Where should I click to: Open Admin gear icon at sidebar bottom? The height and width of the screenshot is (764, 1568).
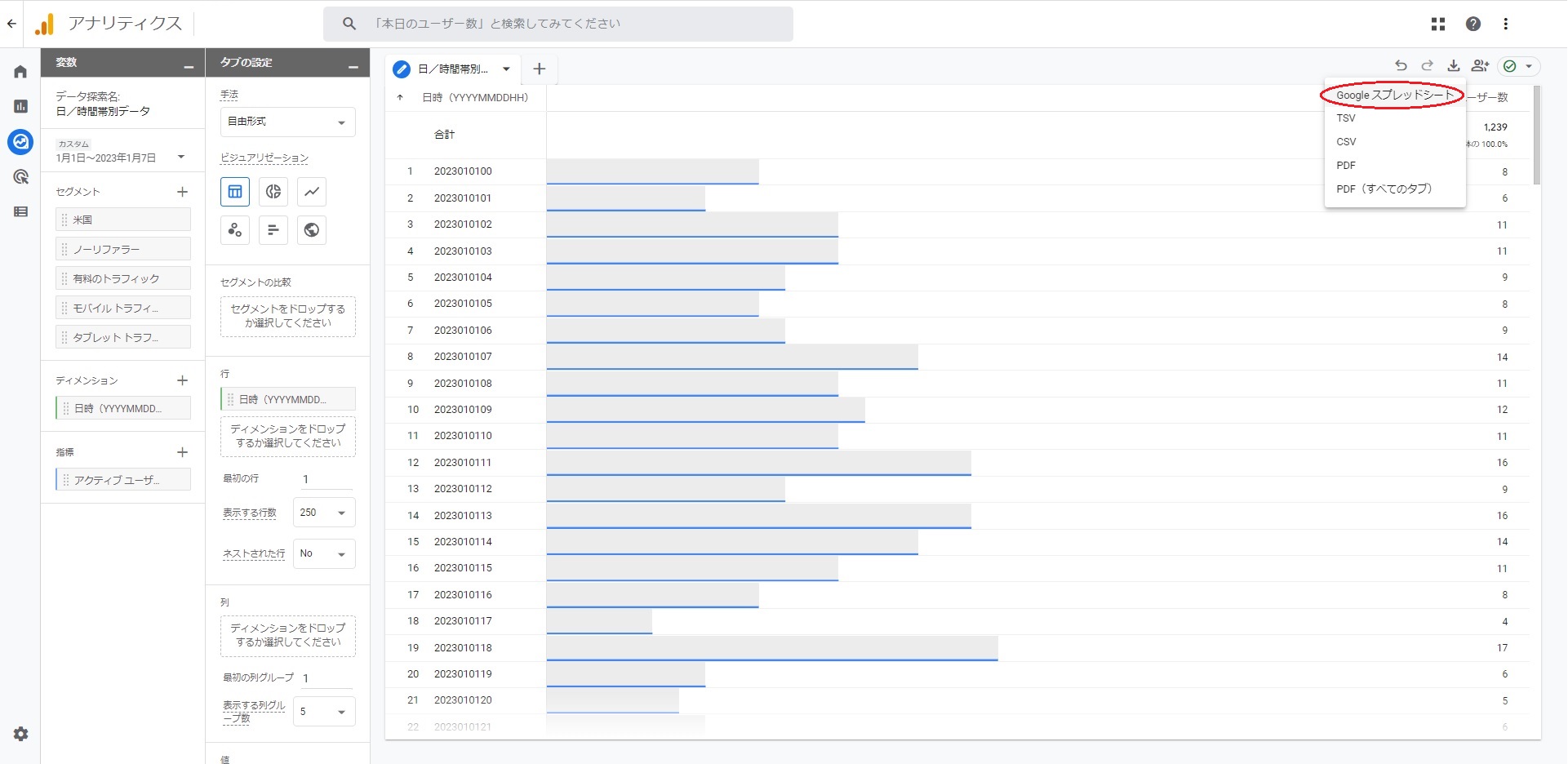coord(20,734)
